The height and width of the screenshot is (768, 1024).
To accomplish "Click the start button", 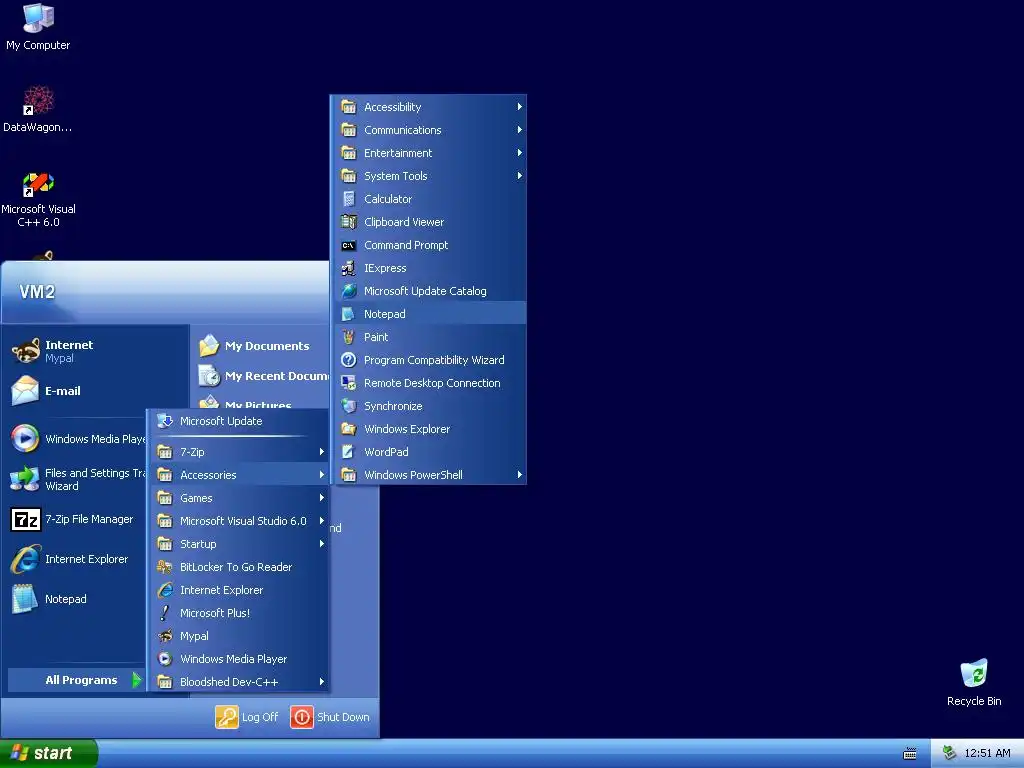I will coord(48,753).
